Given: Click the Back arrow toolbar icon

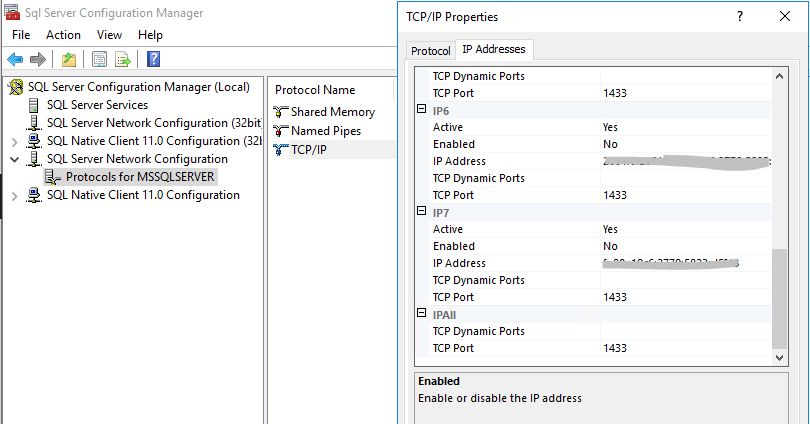Looking at the screenshot, I should (15, 59).
